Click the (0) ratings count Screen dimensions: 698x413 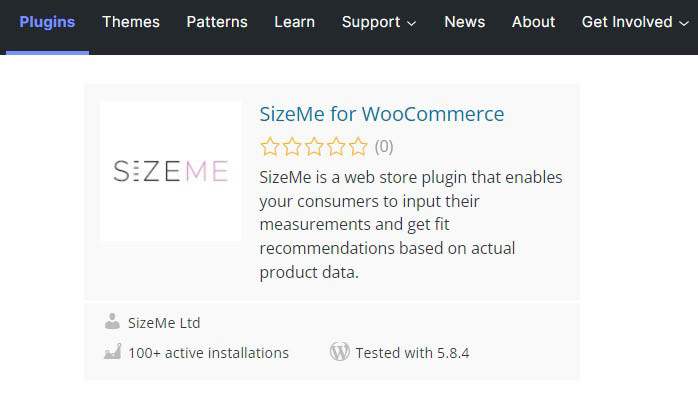click(x=384, y=147)
